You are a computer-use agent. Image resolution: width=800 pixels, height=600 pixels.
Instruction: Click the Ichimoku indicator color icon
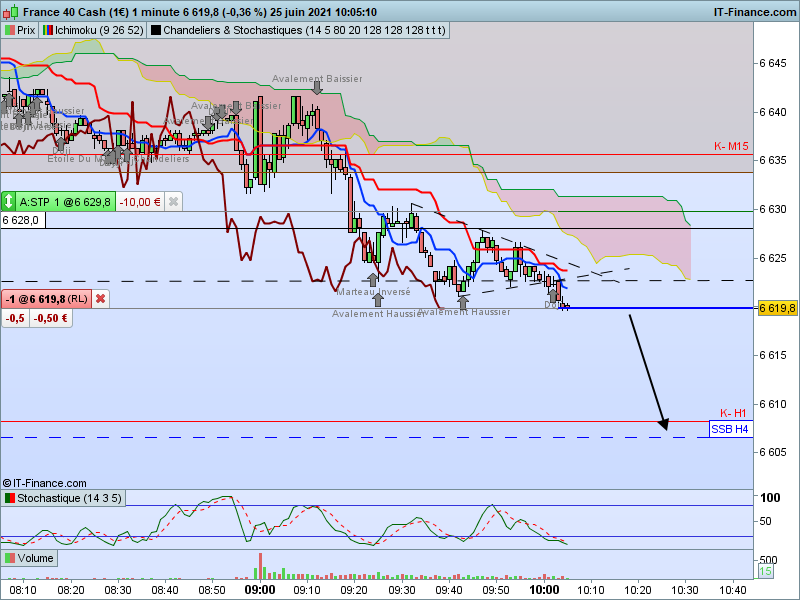[48, 30]
